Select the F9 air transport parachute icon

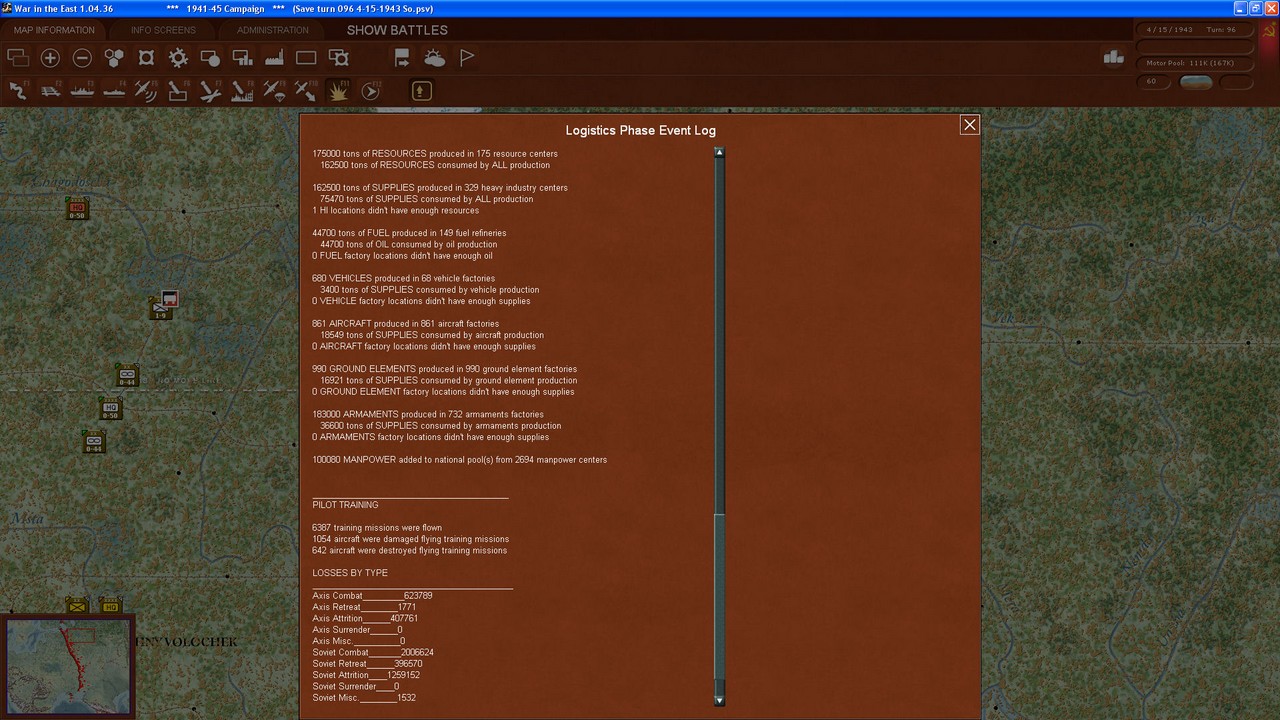(x=274, y=91)
